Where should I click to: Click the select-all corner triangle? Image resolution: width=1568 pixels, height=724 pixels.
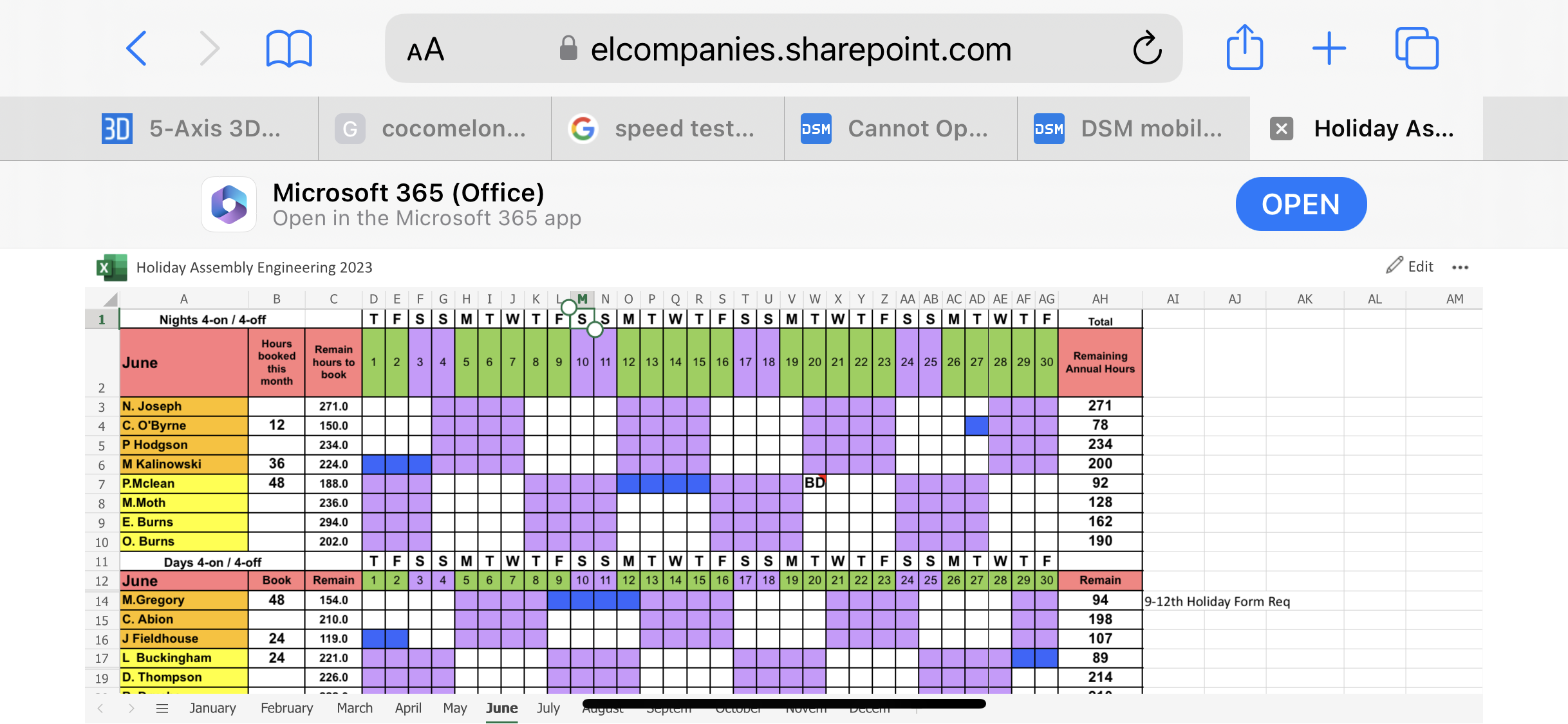click(109, 299)
